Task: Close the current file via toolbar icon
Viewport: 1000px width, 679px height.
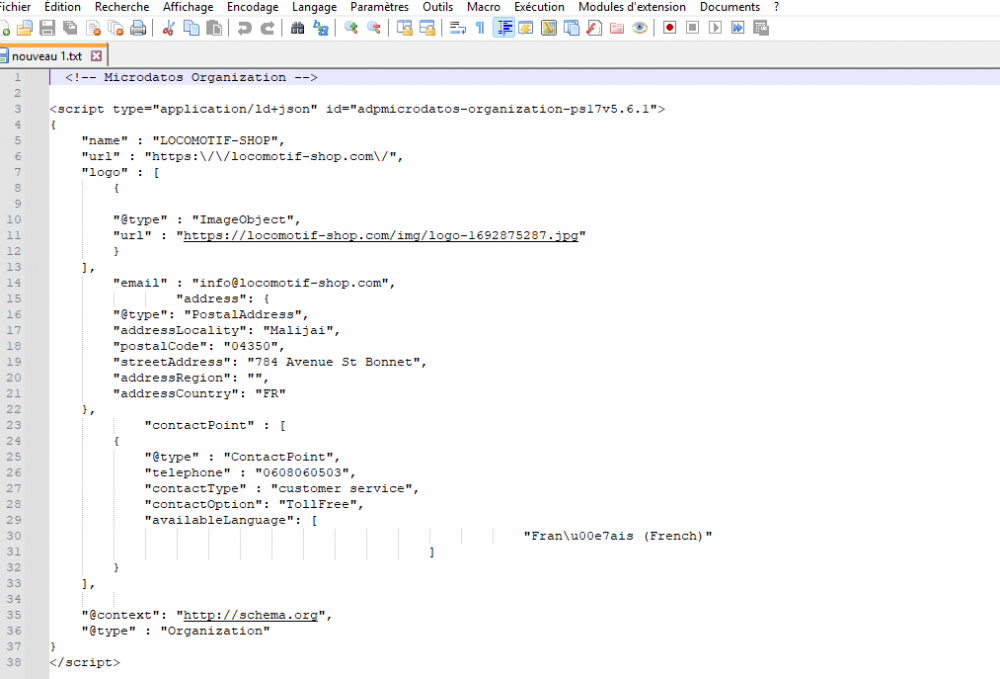Action: (93, 28)
